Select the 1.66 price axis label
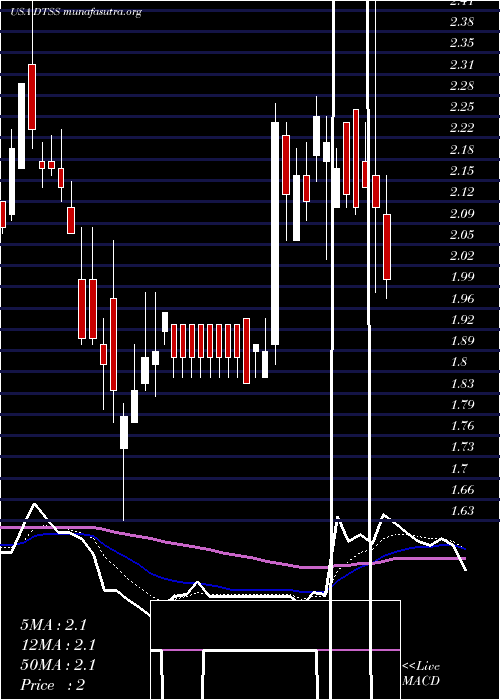The height and width of the screenshot is (700, 500). [x=462, y=489]
